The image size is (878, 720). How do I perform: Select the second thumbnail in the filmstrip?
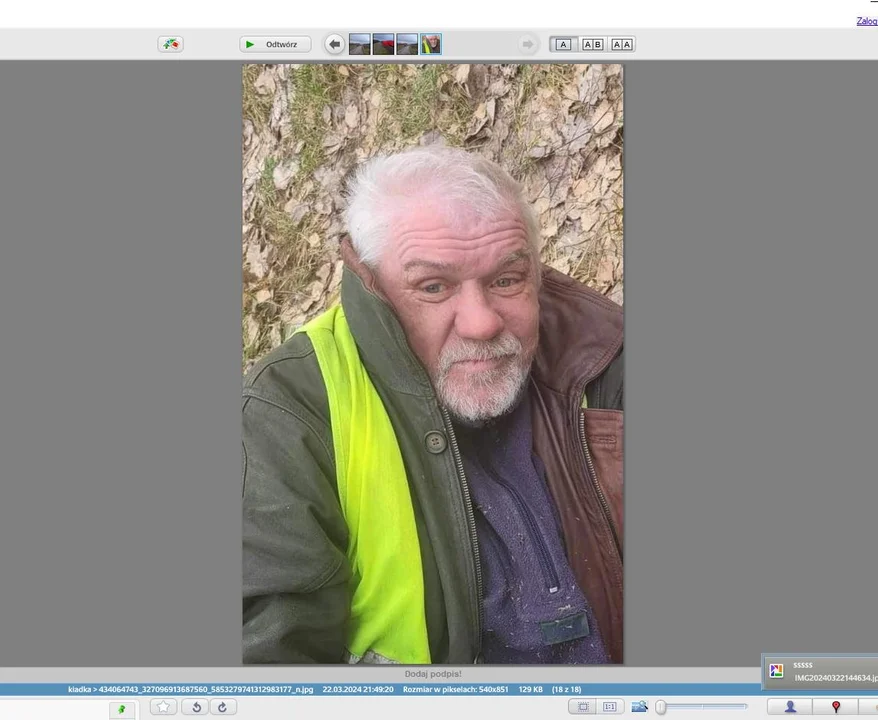384,44
